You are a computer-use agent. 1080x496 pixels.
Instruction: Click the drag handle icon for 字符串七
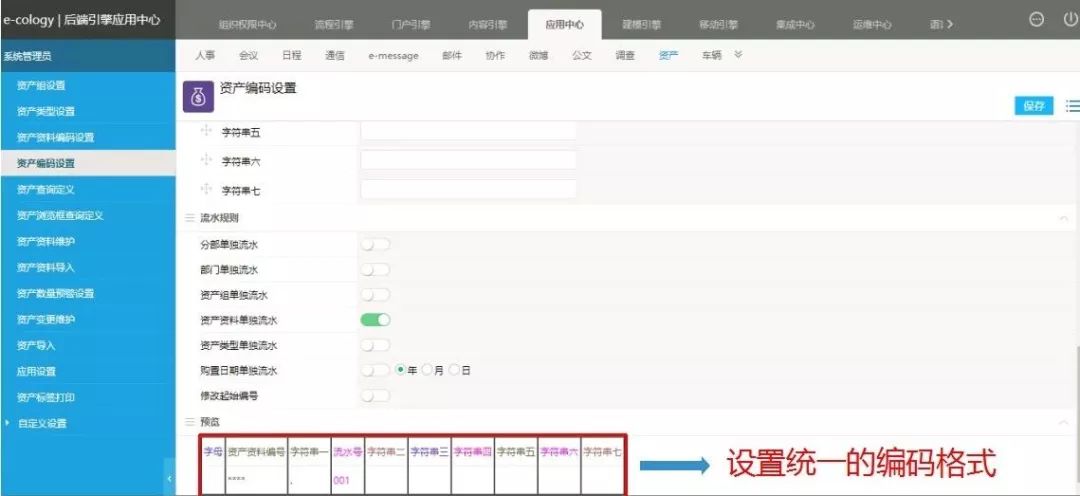(x=206, y=189)
